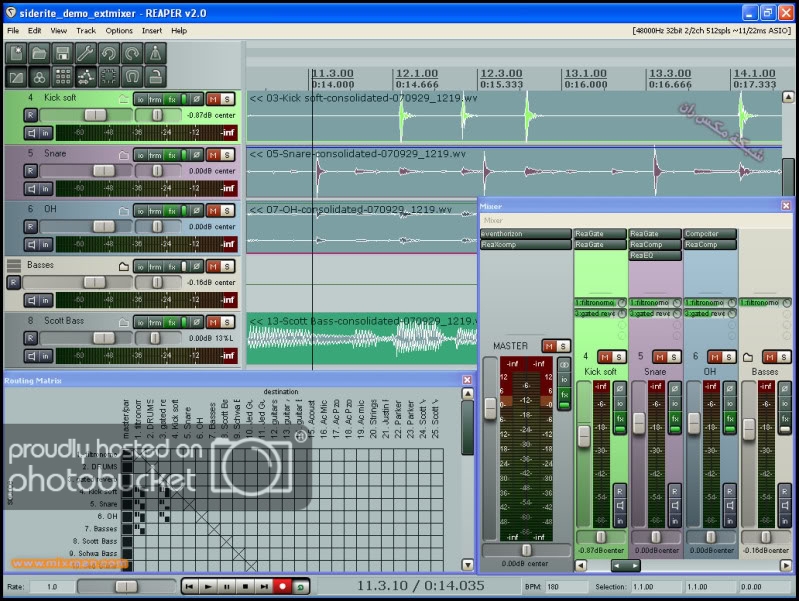The height and width of the screenshot is (601, 799).
Task: Toggle ripple editing dashed-square icon
Action: point(109,77)
